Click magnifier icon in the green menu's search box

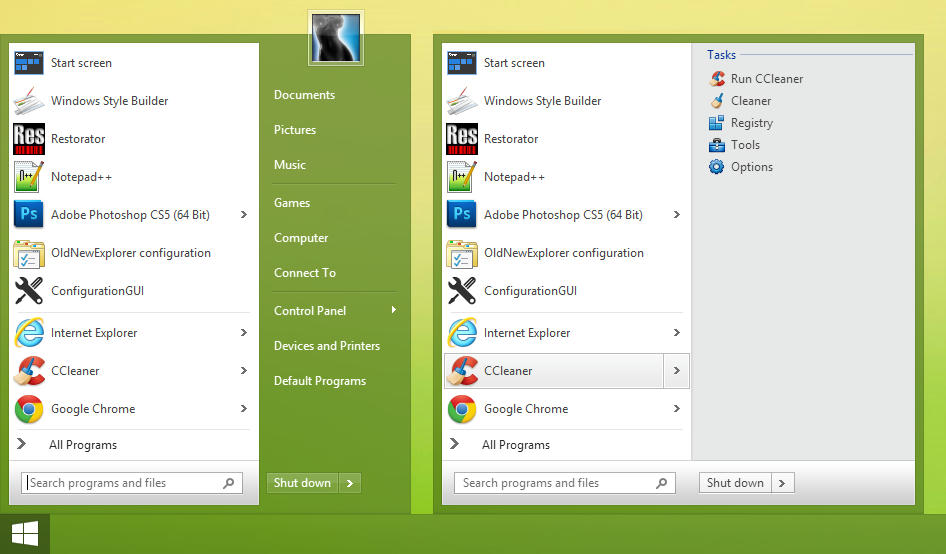229,483
